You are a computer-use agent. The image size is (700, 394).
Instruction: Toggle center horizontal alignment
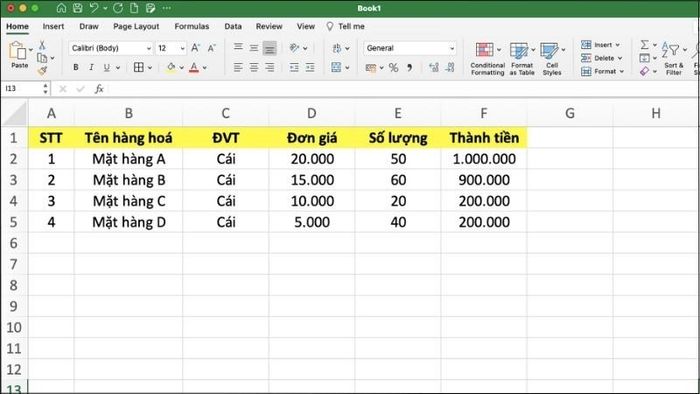click(x=254, y=67)
